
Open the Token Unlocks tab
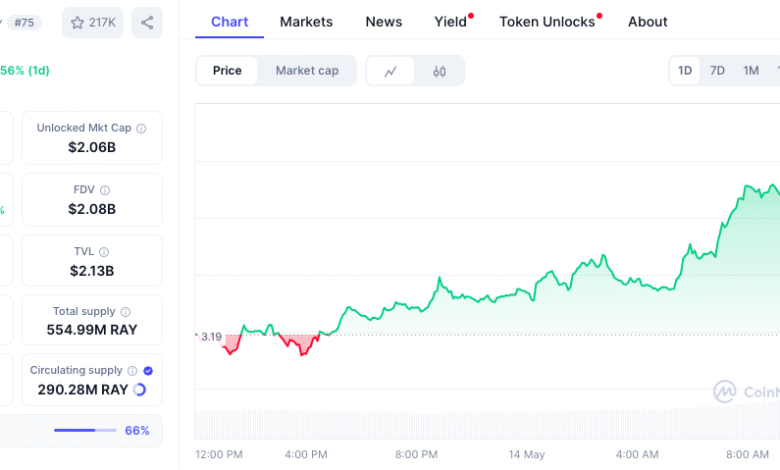click(x=547, y=21)
